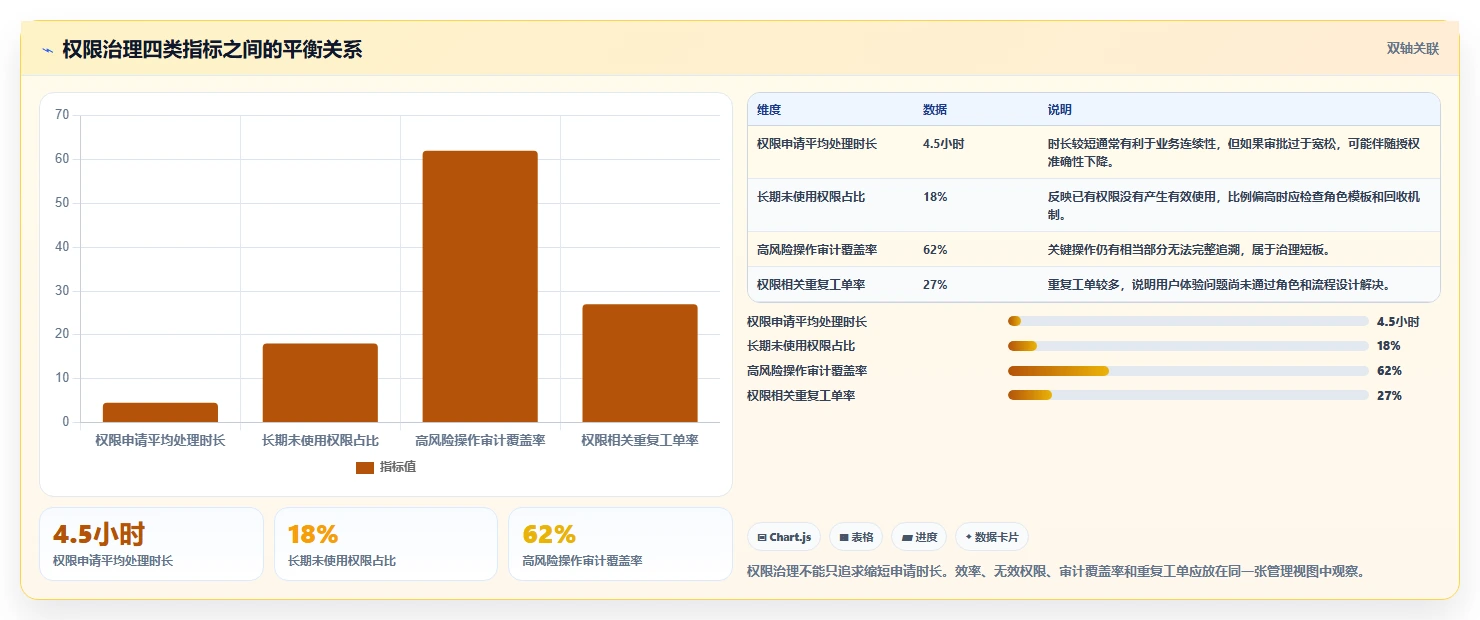Click the 27% value in table
Viewport: 1480px width, 620px height.
click(x=935, y=285)
